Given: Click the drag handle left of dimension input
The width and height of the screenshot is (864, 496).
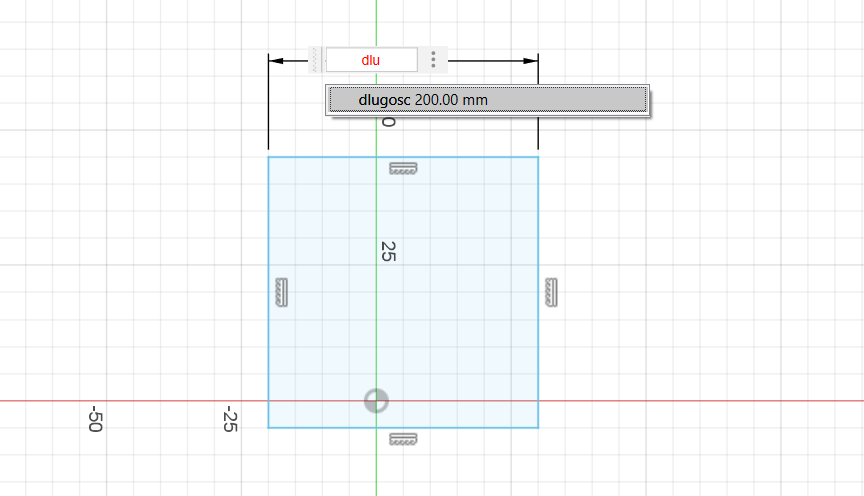Looking at the screenshot, I should 315,60.
